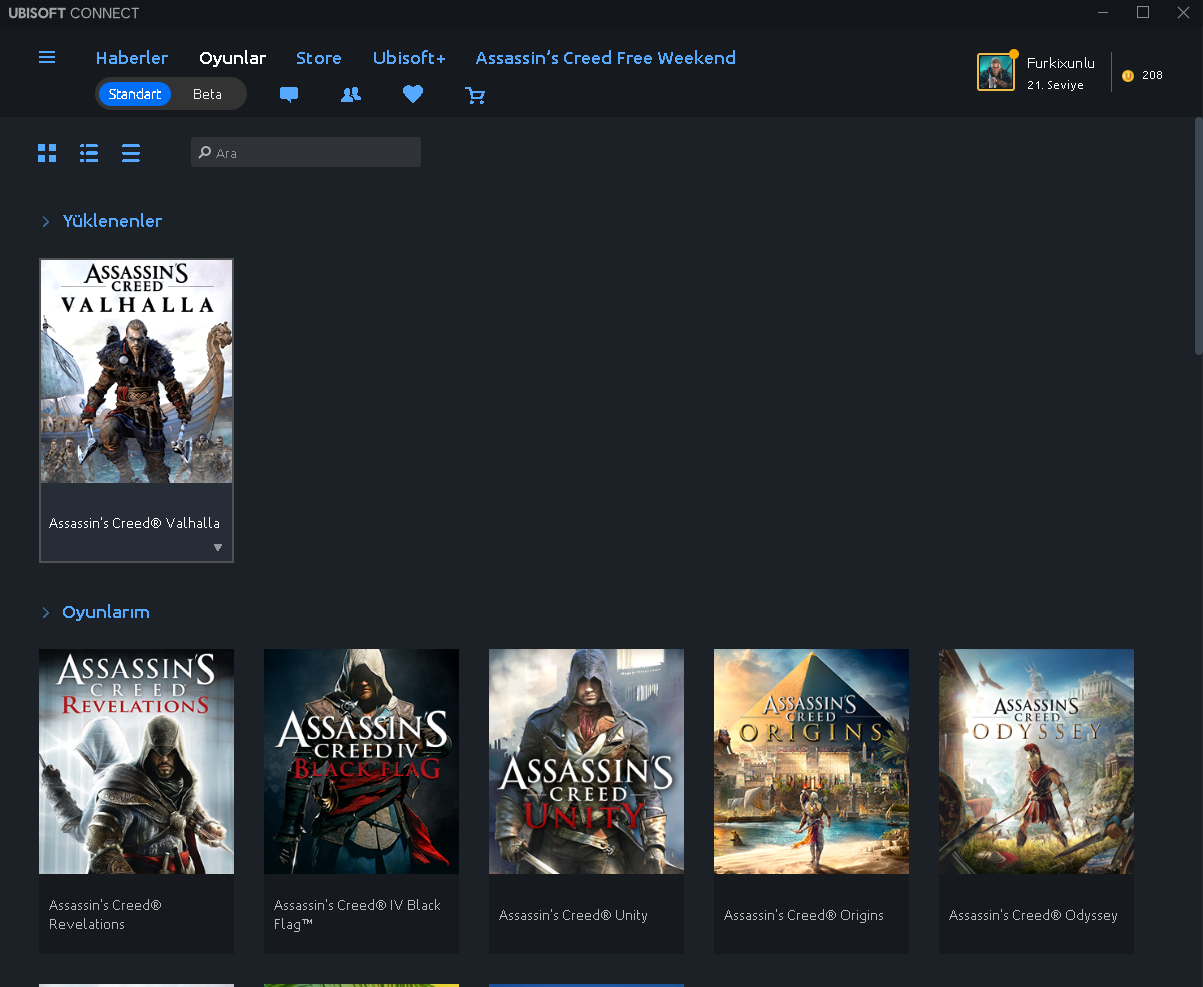Open the friends list icon
The image size is (1203, 987).
coord(350,95)
